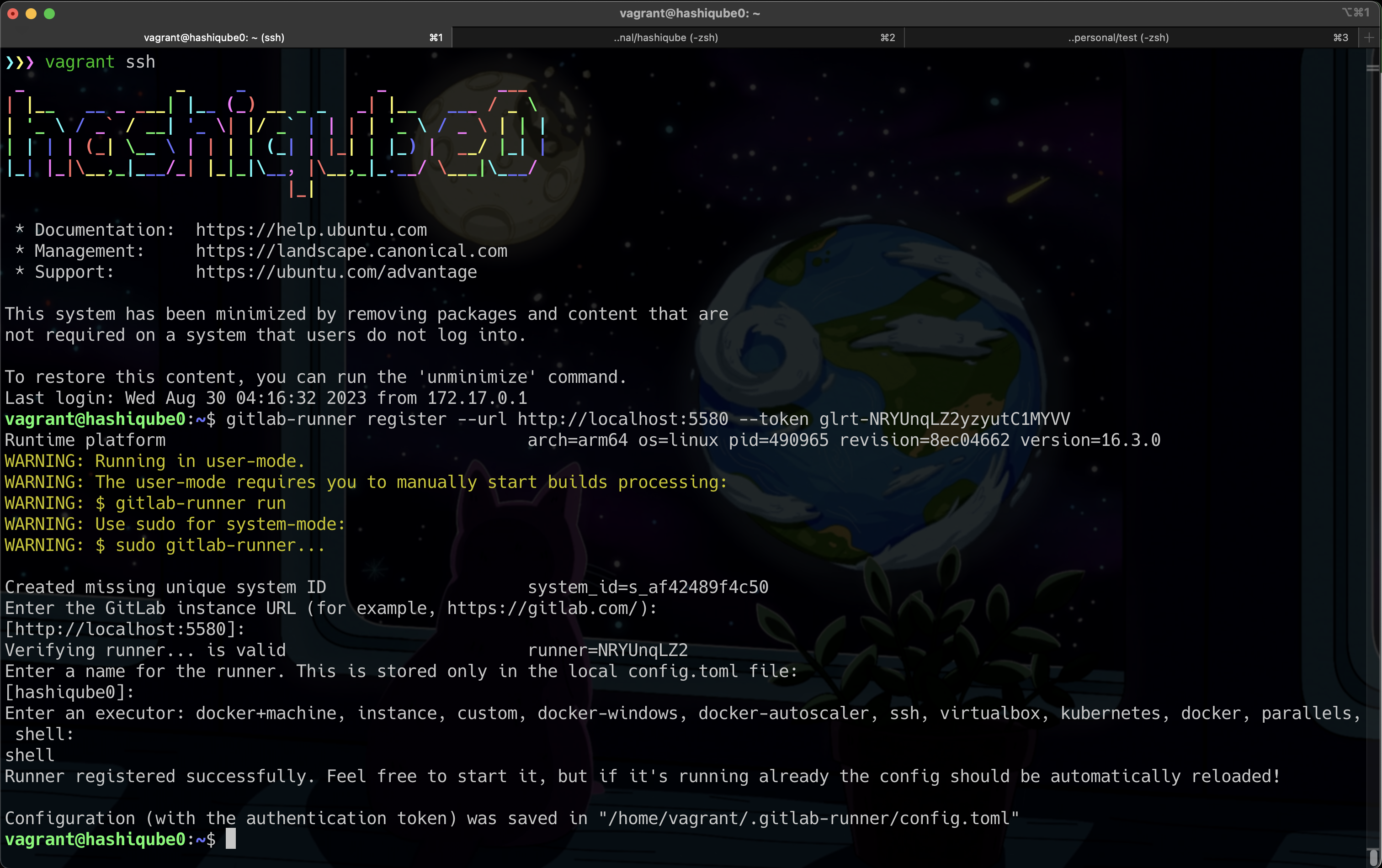Image resolution: width=1382 pixels, height=868 pixels.
Task: Click the vertical scrollbar thumb at bottom right
Action: coord(1373,857)
